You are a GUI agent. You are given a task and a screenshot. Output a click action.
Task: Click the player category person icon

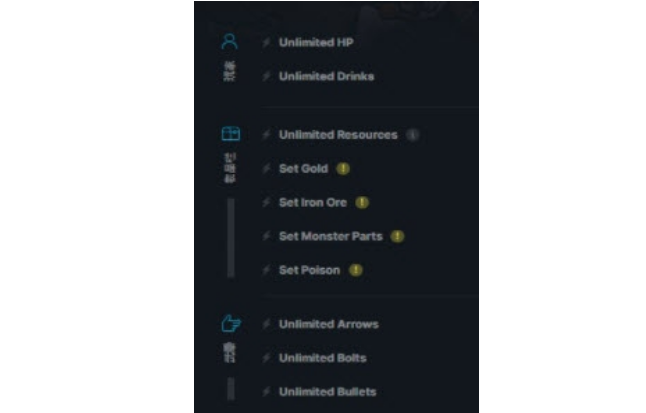(230, 42)
